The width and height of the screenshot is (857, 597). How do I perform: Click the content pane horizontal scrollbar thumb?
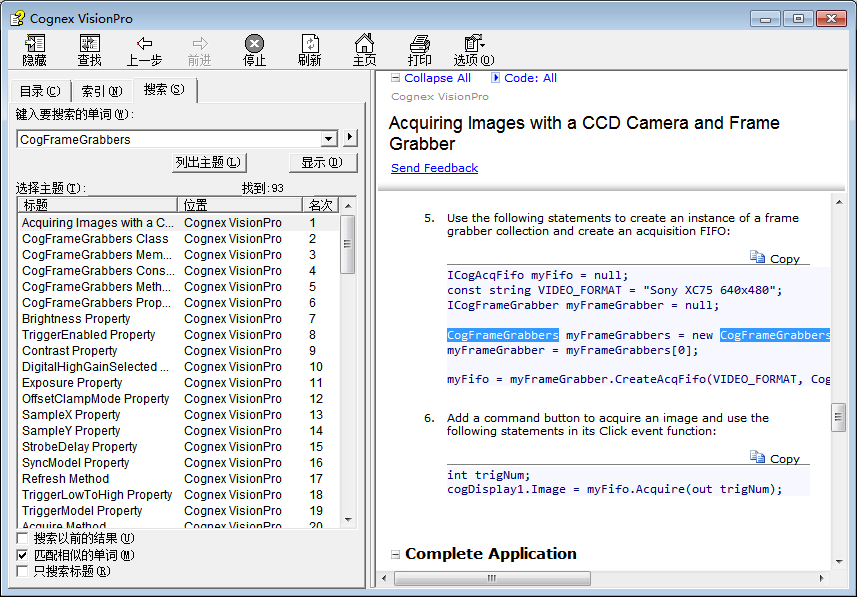pyautogui.click(x=492, y=578)
